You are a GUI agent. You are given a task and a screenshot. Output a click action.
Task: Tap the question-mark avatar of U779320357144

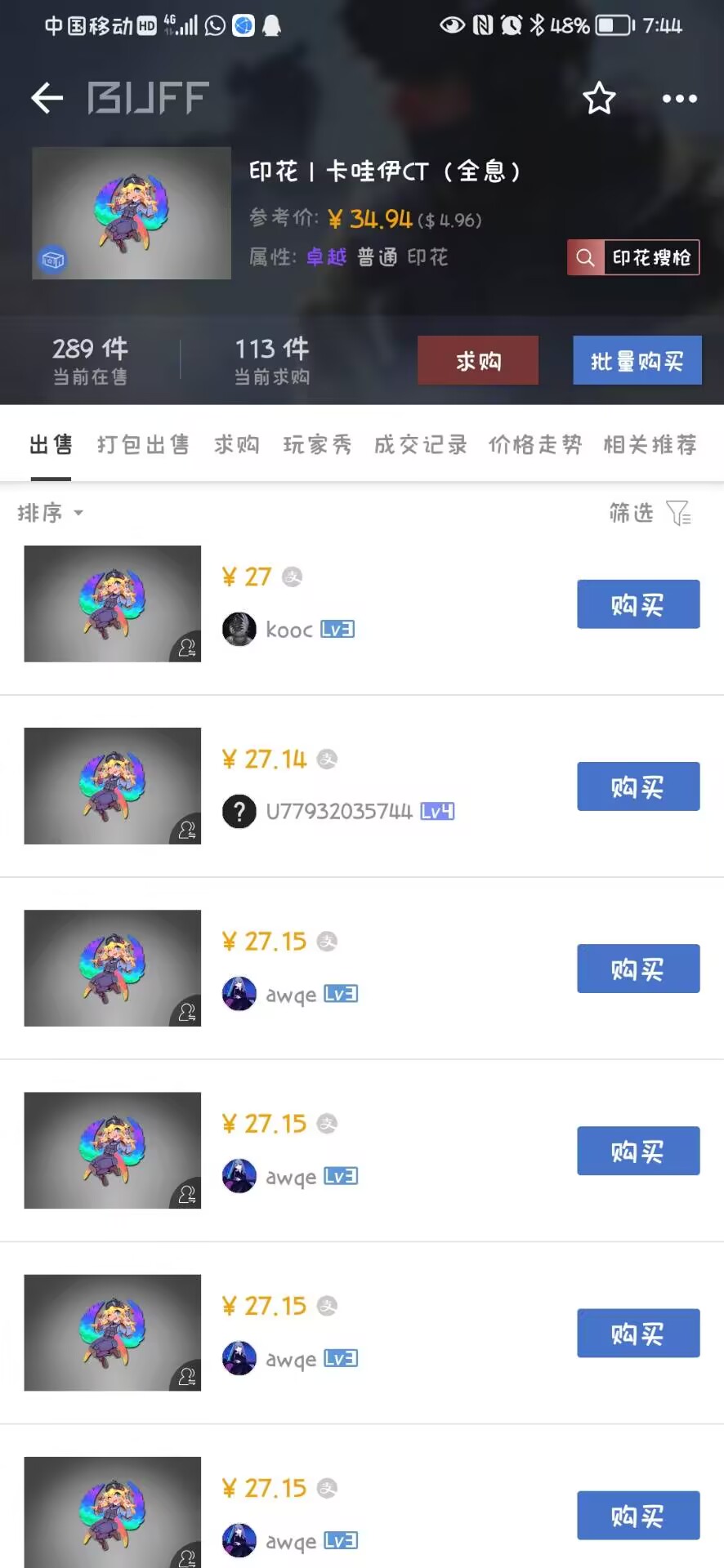click(239, 812)
